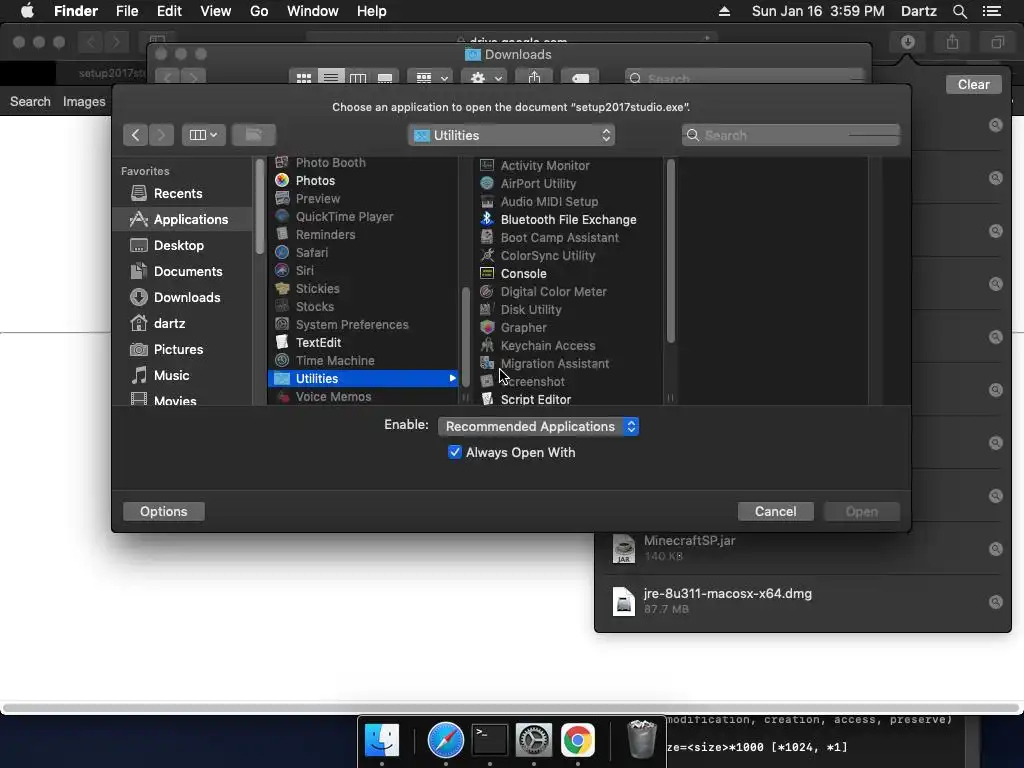Viewport: 1024px width, 768px height.
Task: Select Bluetooth File Exchange in Utilities list
Action: [568, 219]
